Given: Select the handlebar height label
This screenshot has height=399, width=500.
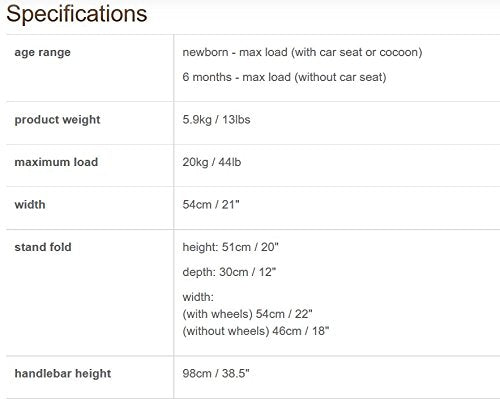Looking at the screenshot, I should tap(63, 373).
